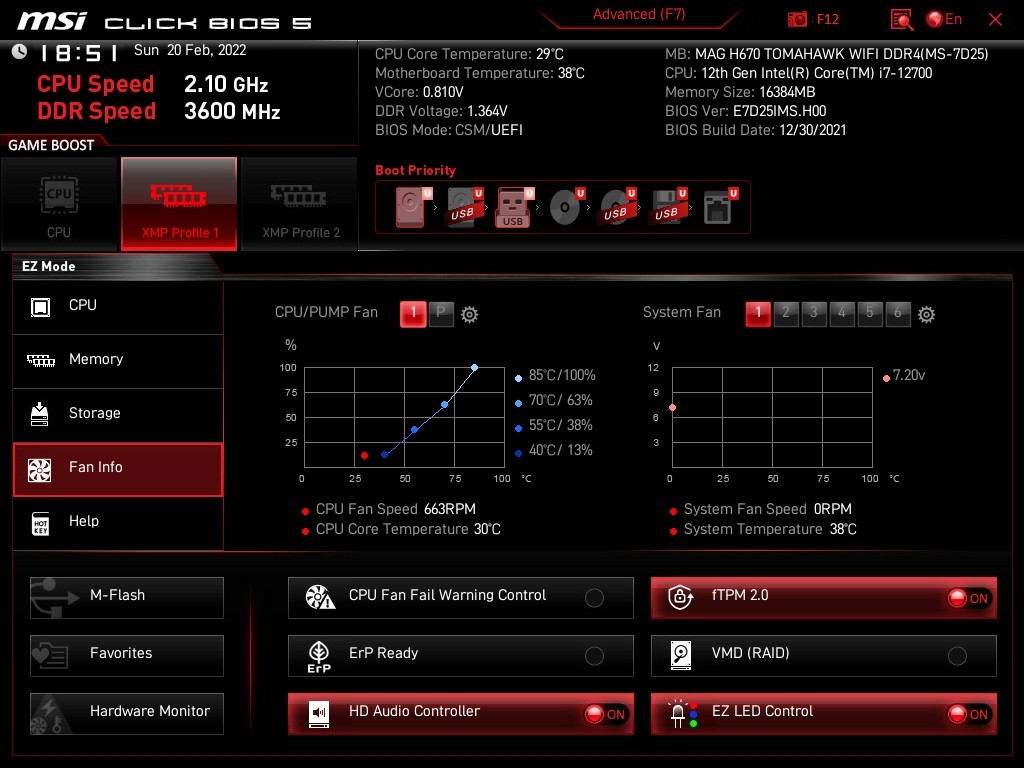
Task: Select the network boot device icon
Action: coord(720,207)
